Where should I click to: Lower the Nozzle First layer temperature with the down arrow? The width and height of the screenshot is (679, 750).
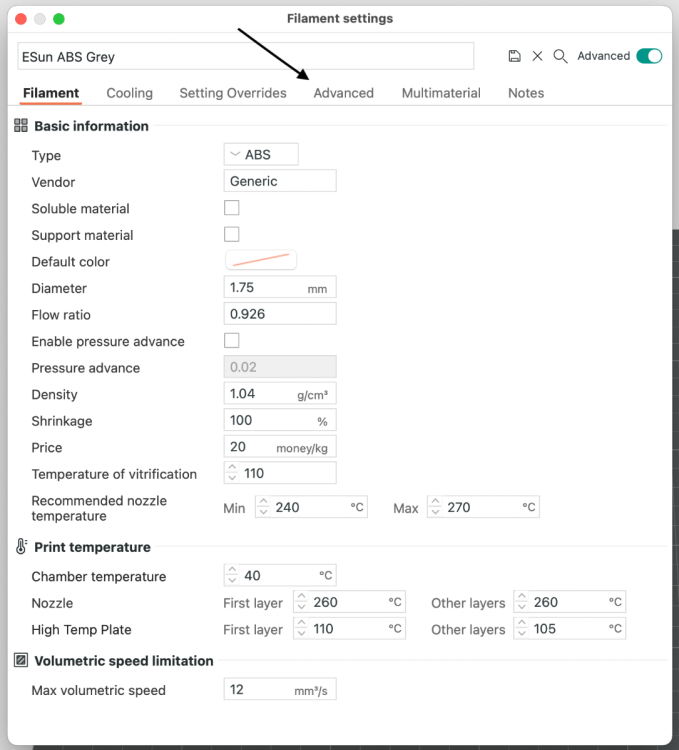[x=301, y=607]
